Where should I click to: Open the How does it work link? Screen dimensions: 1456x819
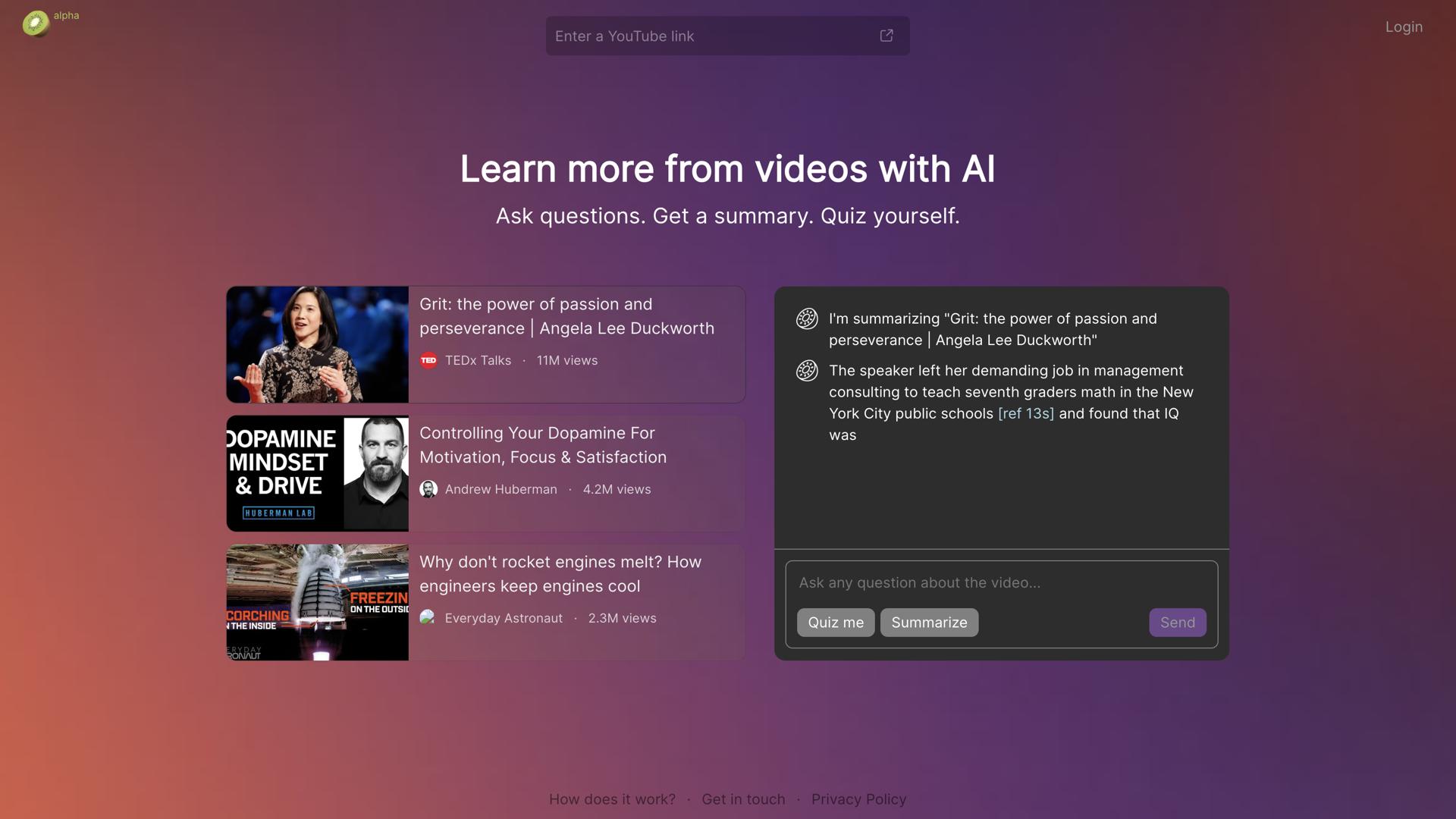[612, 799]
